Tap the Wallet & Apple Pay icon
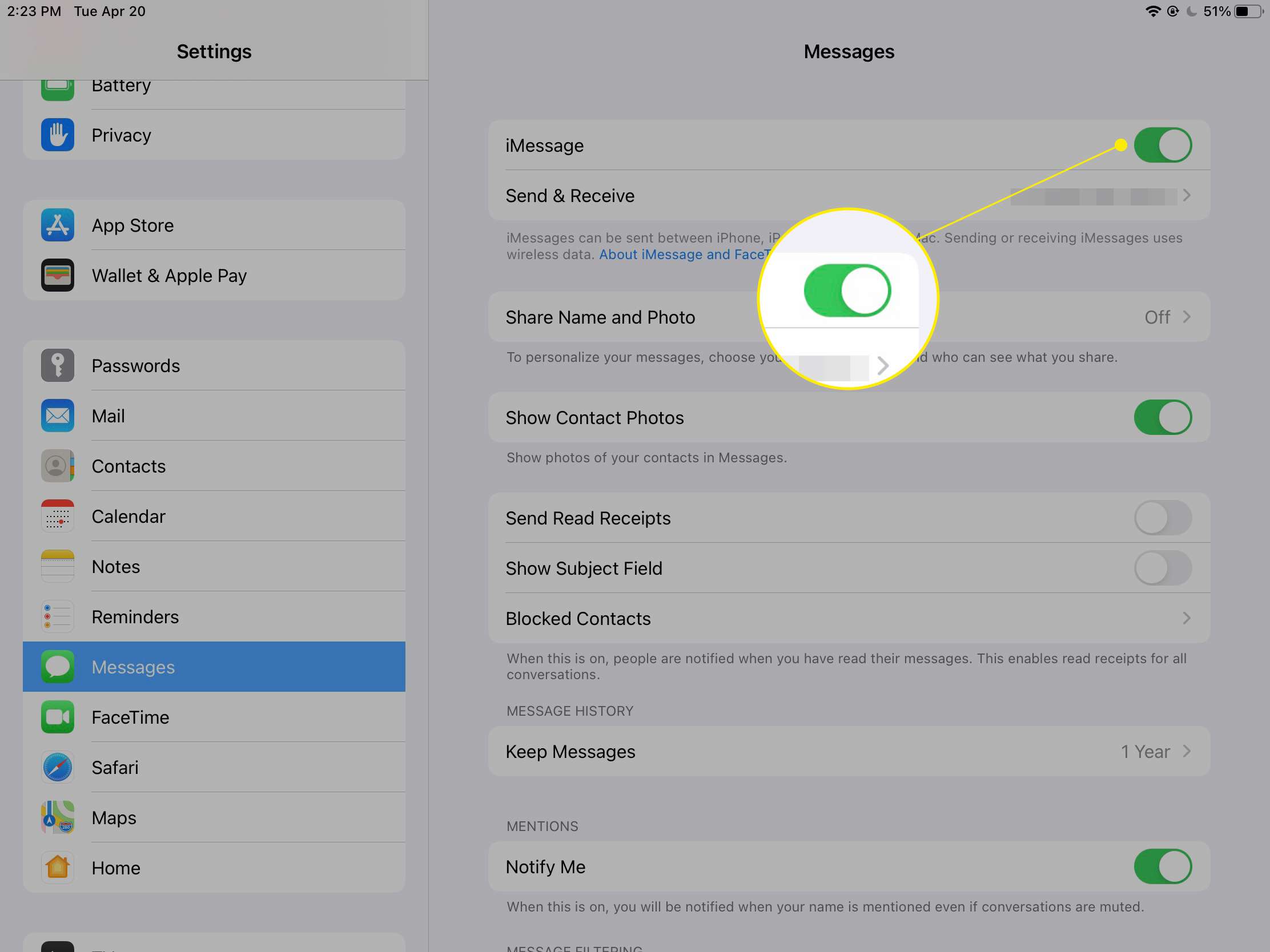This screenshot has width=1270, height=952. click(x=57, y=273)
